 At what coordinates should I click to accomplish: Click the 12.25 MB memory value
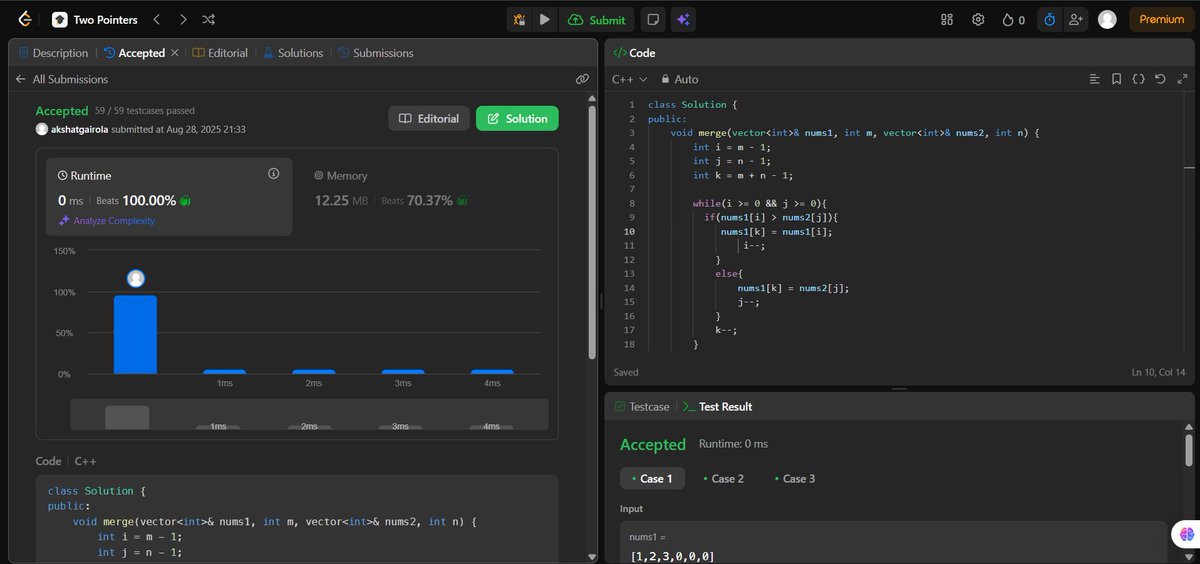(341, 200)
